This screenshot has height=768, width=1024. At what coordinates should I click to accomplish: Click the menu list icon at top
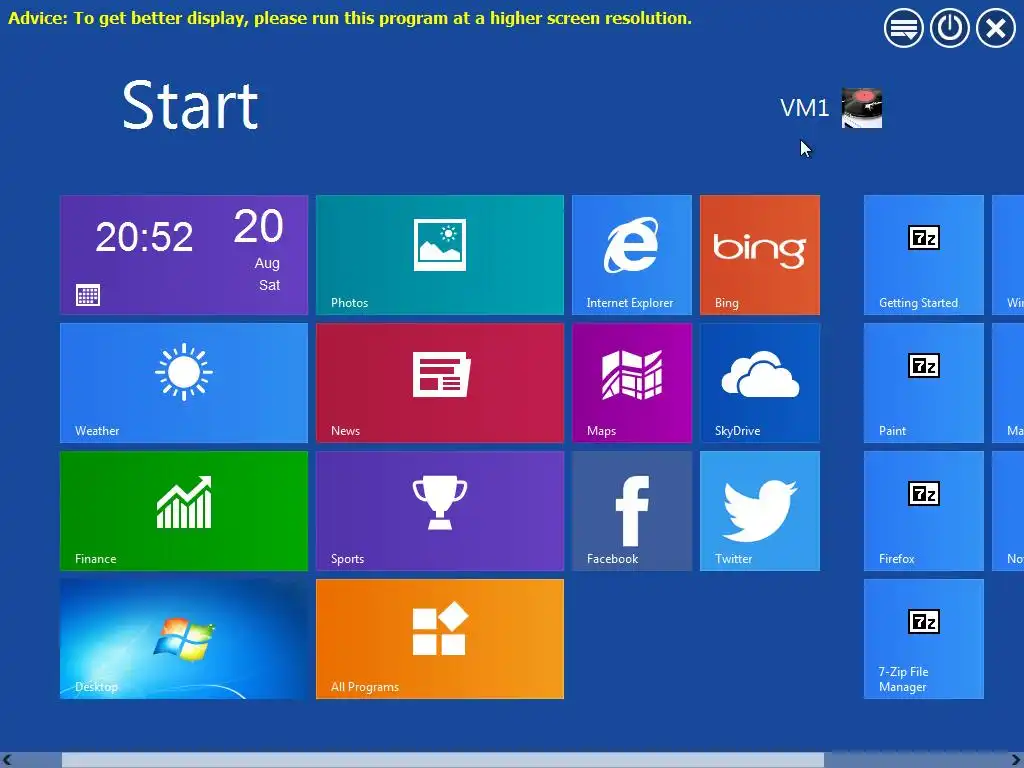point(903,28)
